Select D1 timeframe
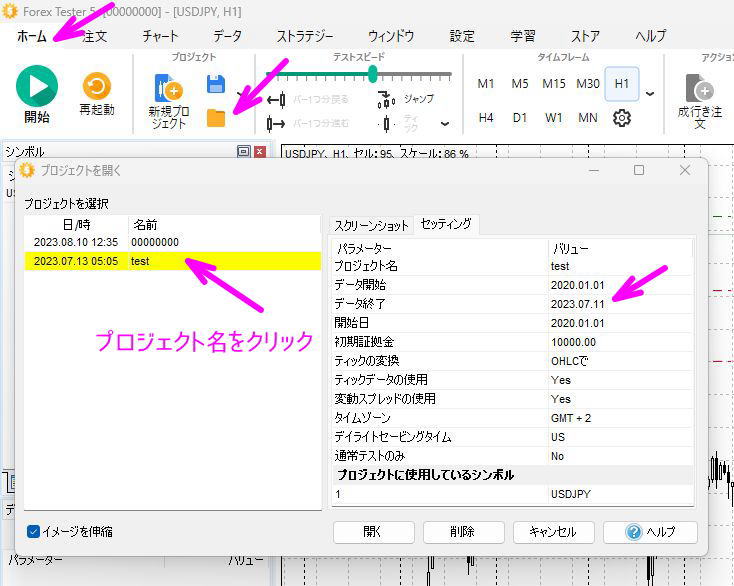734x586 pixels. pyautogui.click(x=520, y=118)
